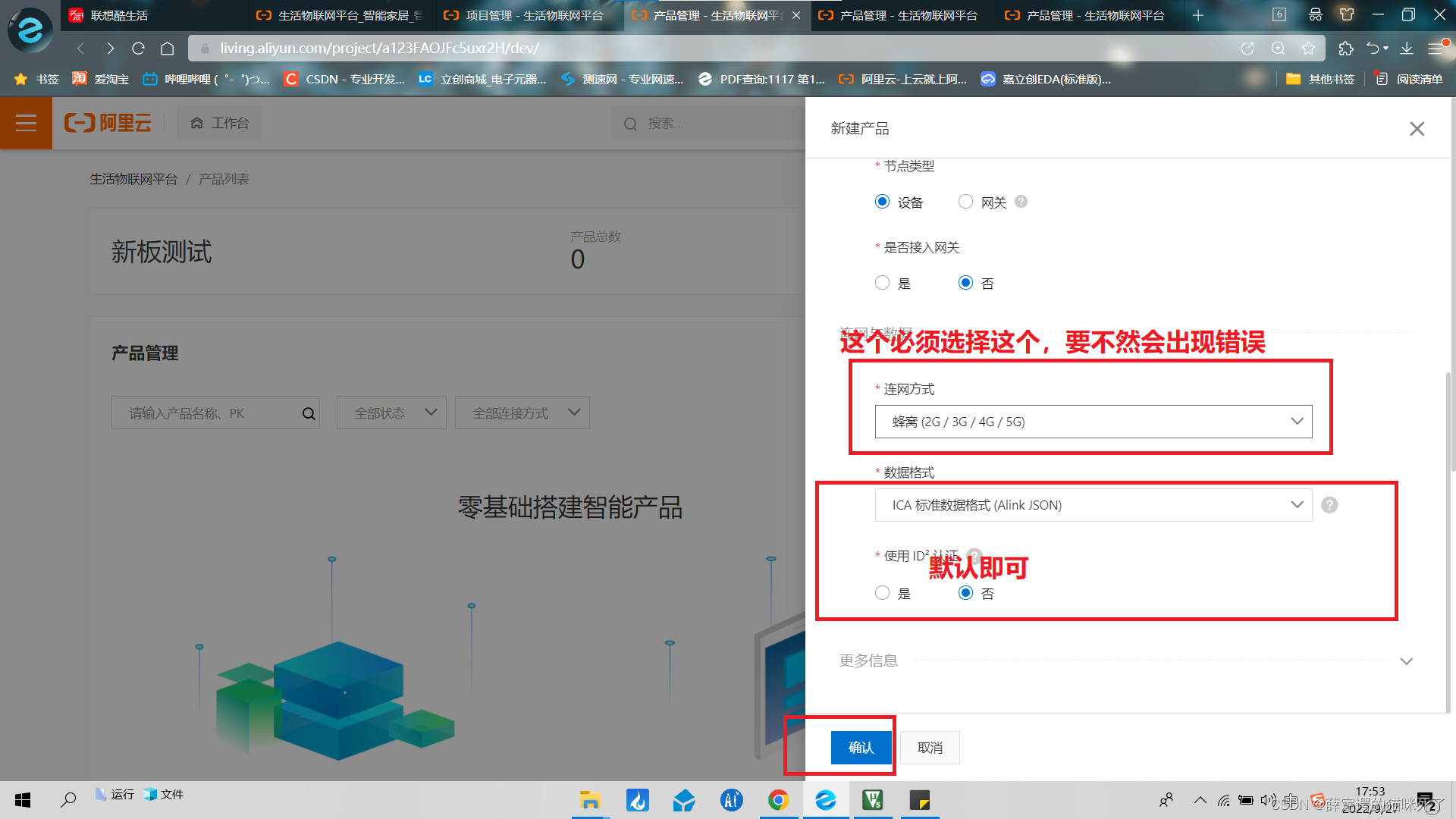This screenshot has width=1456, height=819.
Task: Click the panel vertical scrollbar
Action: 1449,422
